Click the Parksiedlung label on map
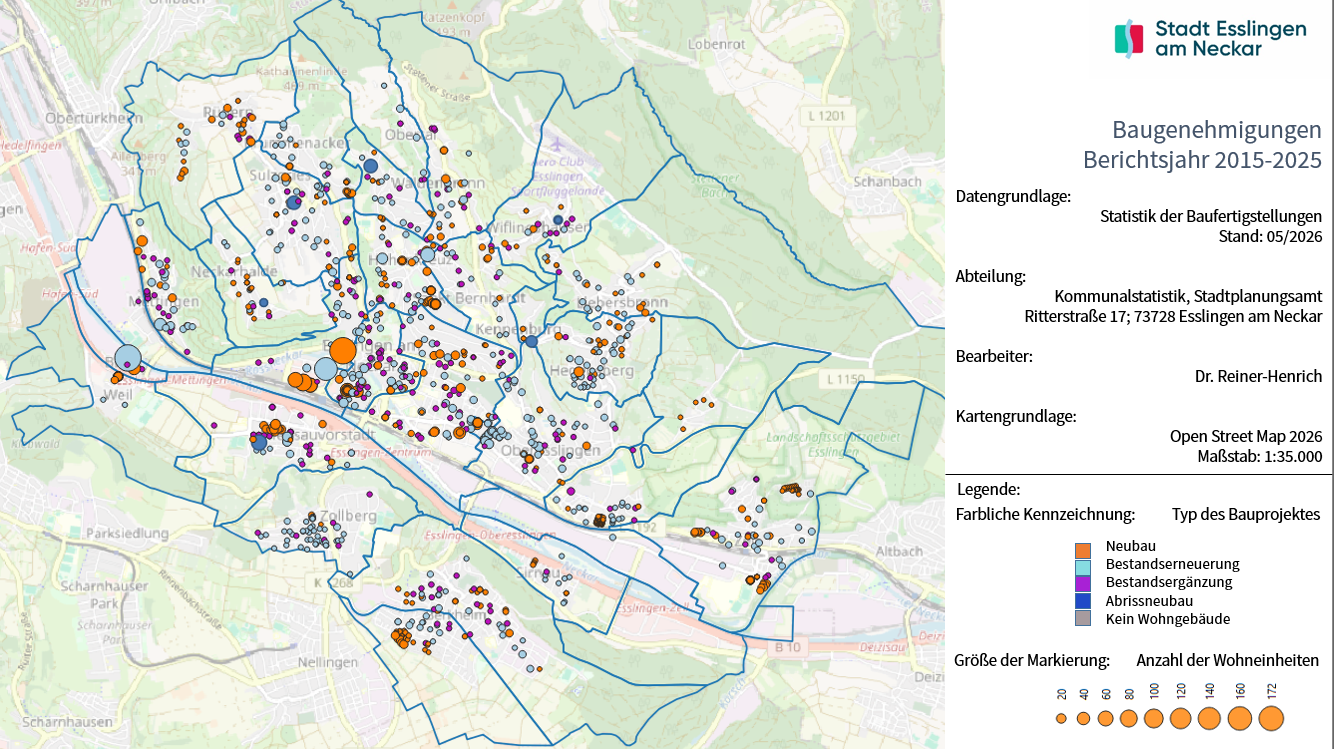The width and height of the screenshot is (1334, 749). coord(127,534)
